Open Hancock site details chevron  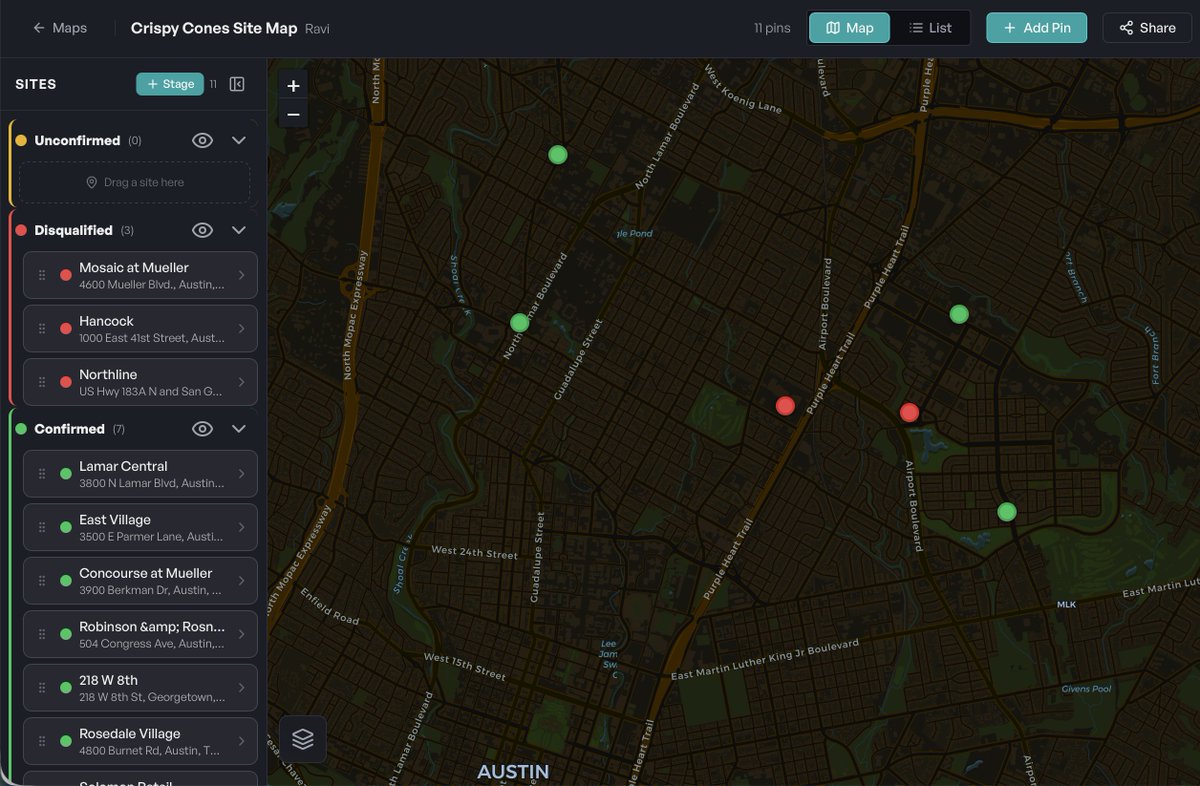241,328
